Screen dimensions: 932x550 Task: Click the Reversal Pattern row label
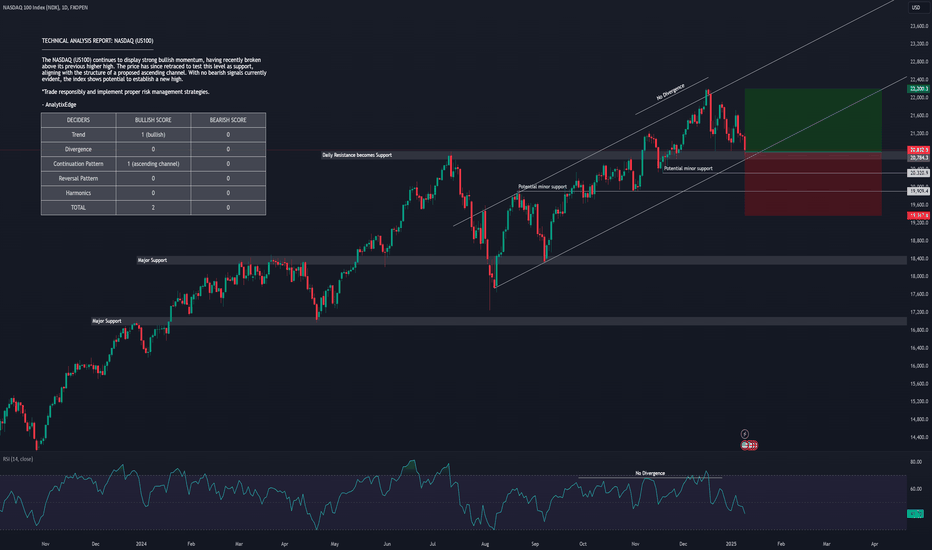pyautogui.click(x=78, y=178)
